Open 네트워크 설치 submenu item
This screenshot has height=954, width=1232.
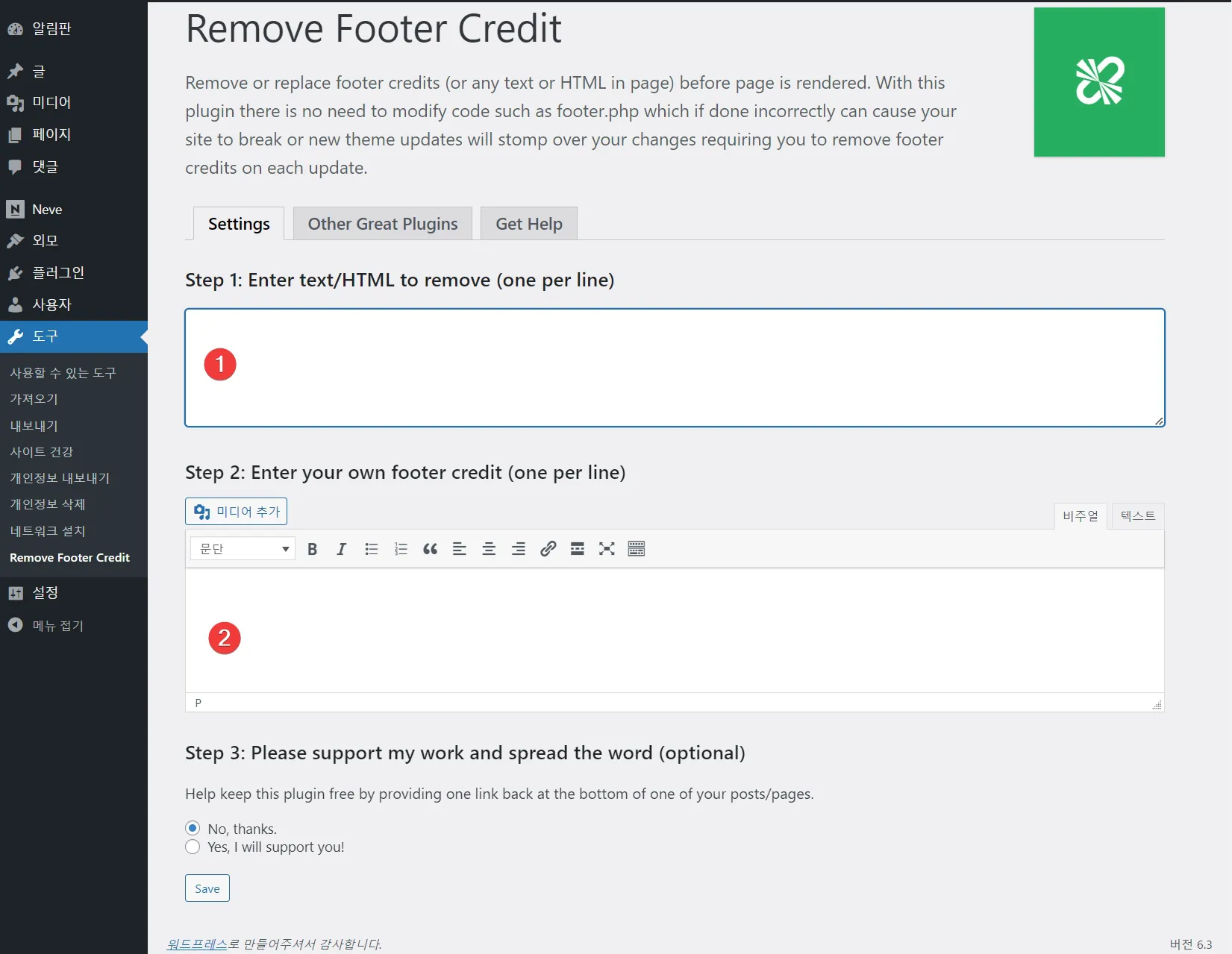pos(48,531)
